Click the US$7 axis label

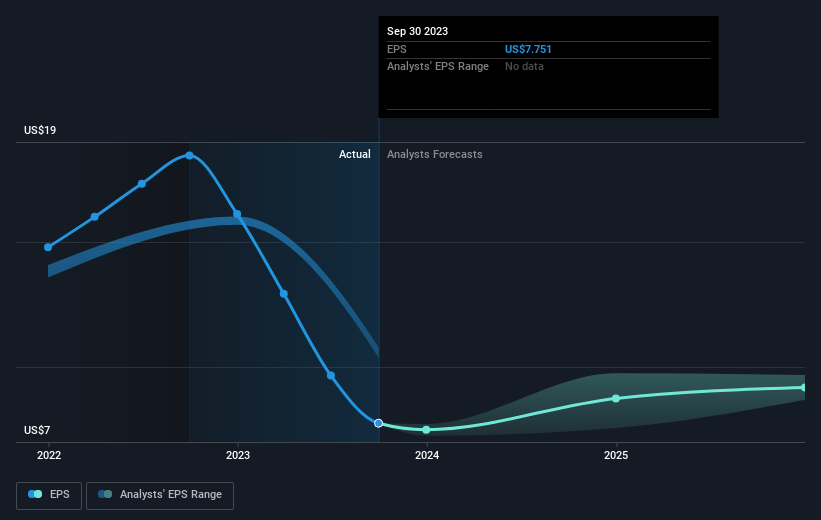pos(37,430)
